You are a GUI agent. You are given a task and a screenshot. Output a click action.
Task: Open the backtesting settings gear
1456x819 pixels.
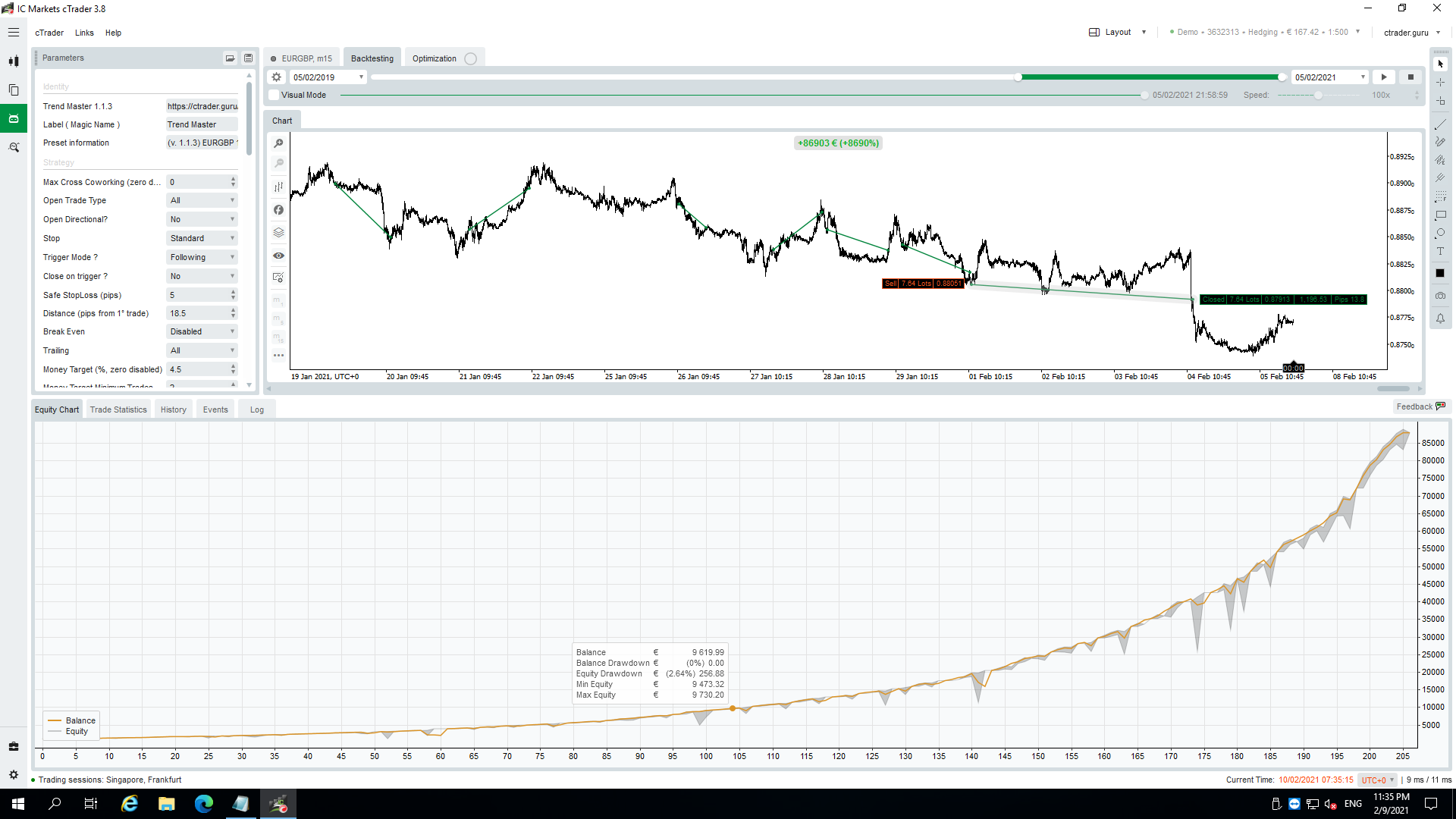tap(277, 77)
